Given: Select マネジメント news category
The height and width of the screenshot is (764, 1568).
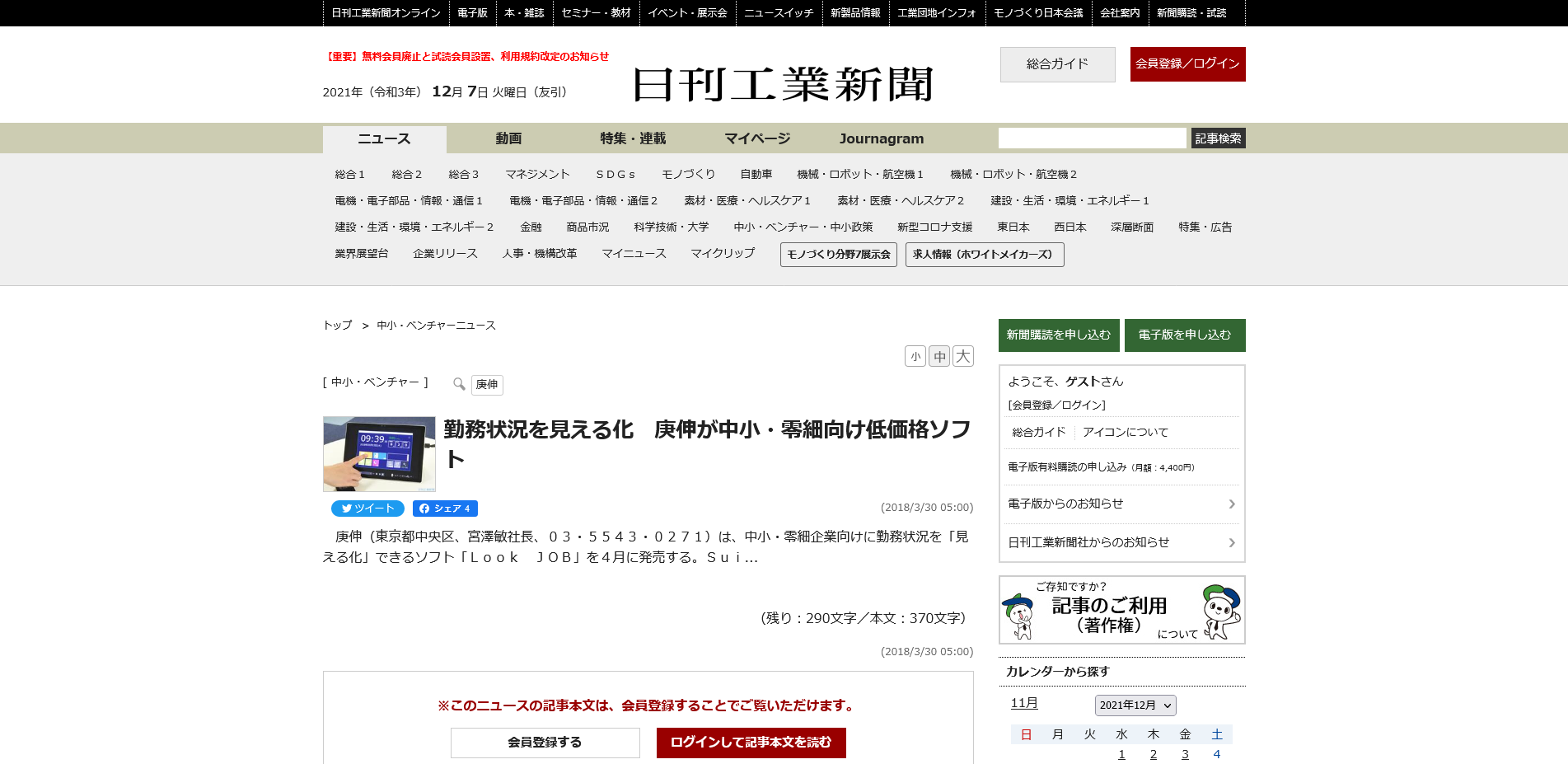Looking at the screenshot, I should pyautogui.click(x=537, y=175).
